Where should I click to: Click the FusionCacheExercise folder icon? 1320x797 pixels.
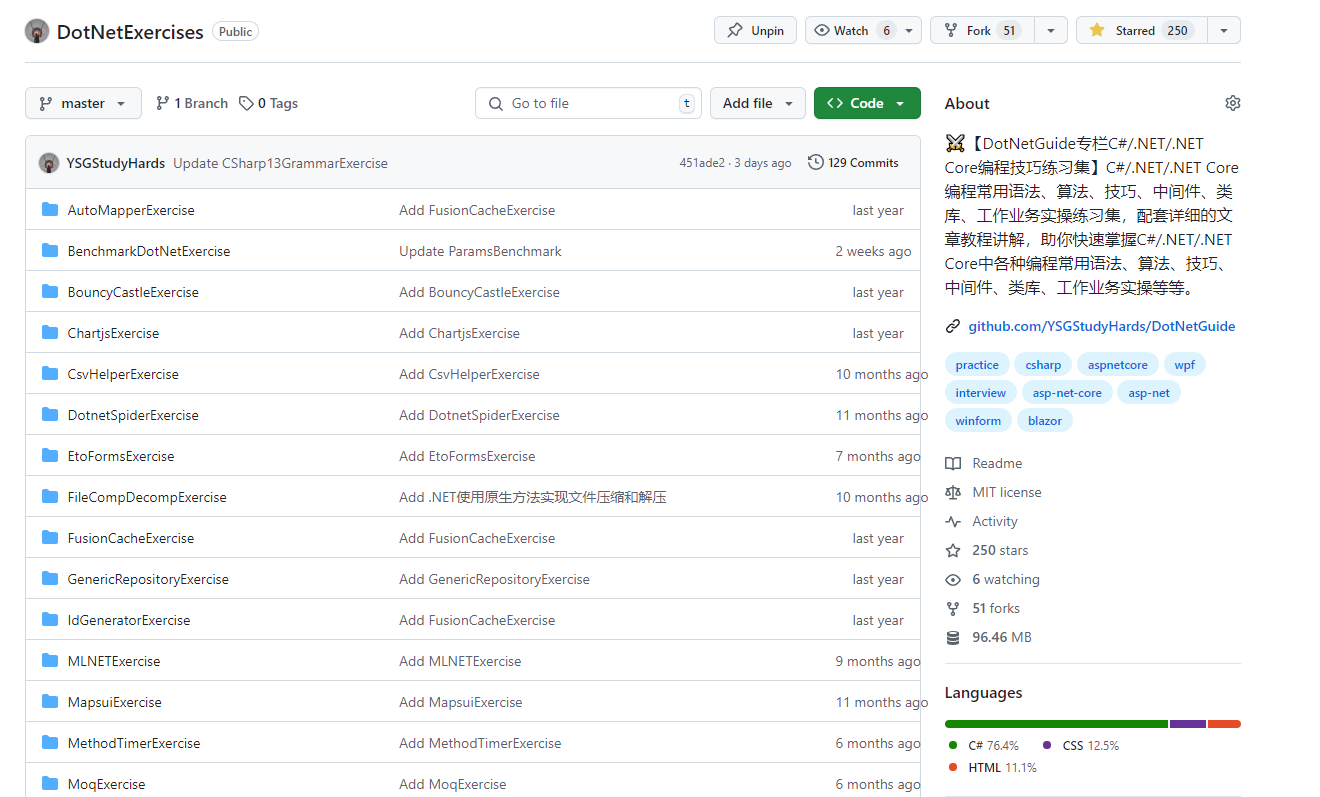coord(50,538)
